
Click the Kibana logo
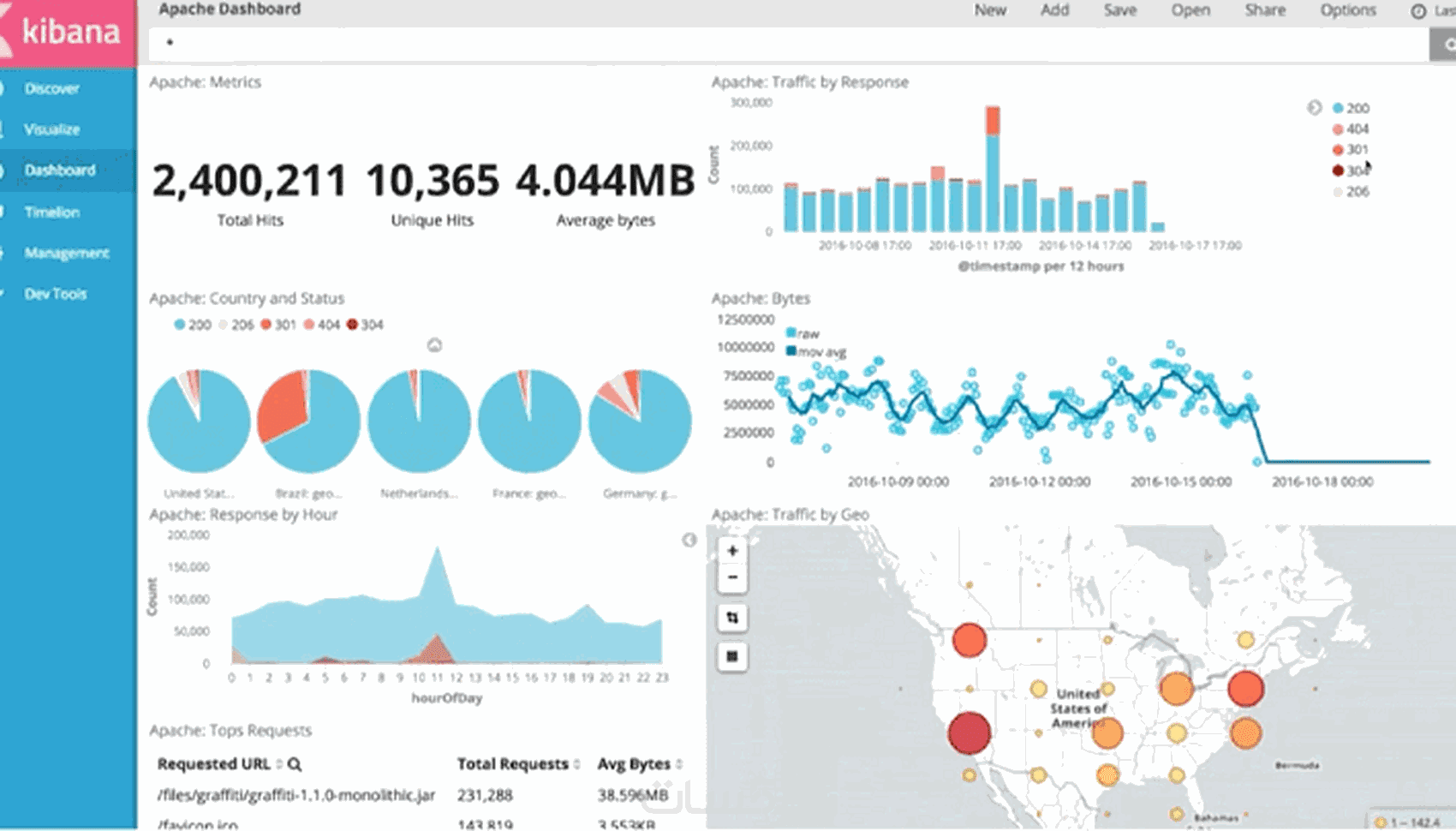pos(69,33)
